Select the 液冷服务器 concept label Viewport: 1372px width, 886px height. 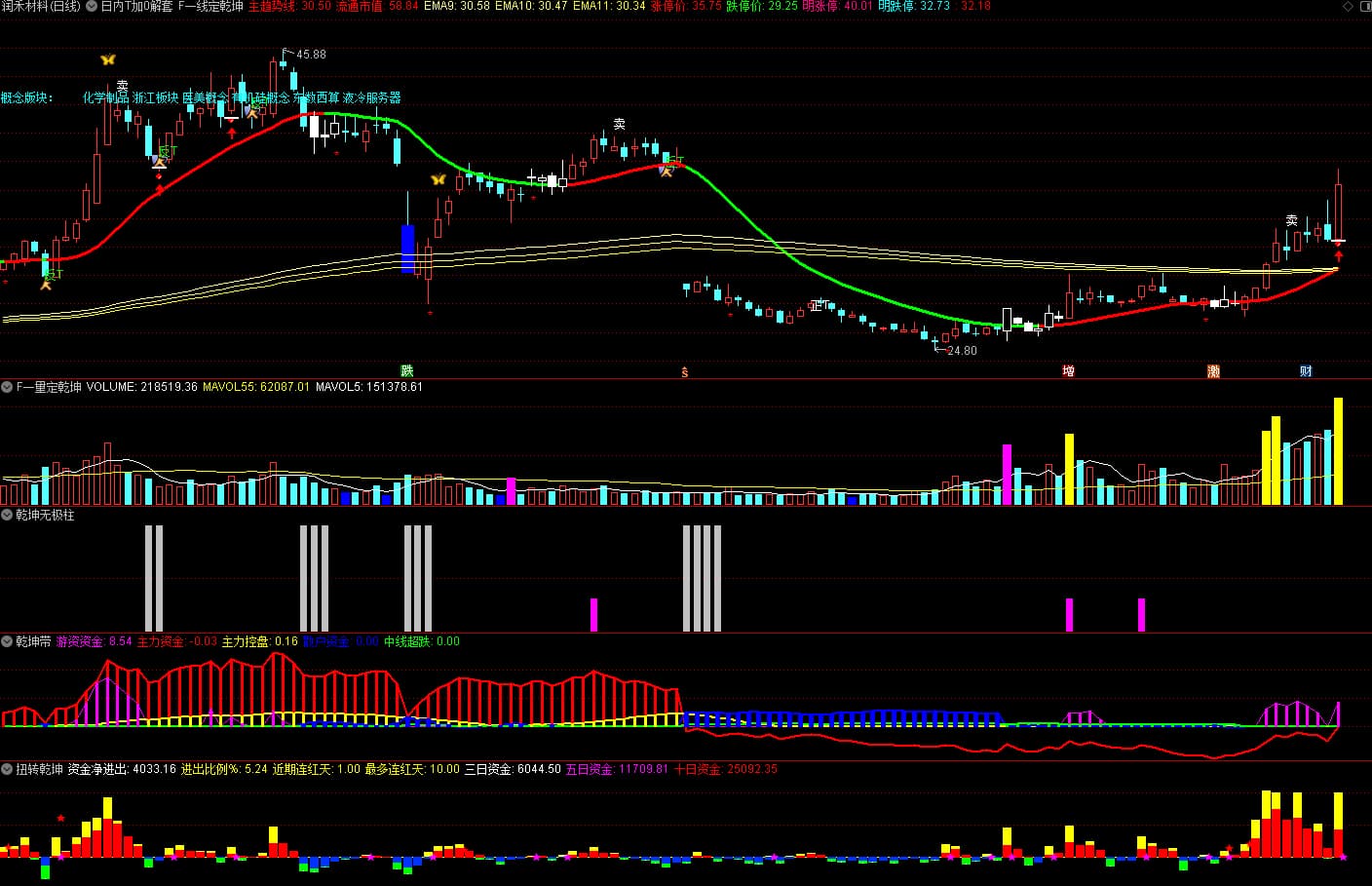pos(372,97)
